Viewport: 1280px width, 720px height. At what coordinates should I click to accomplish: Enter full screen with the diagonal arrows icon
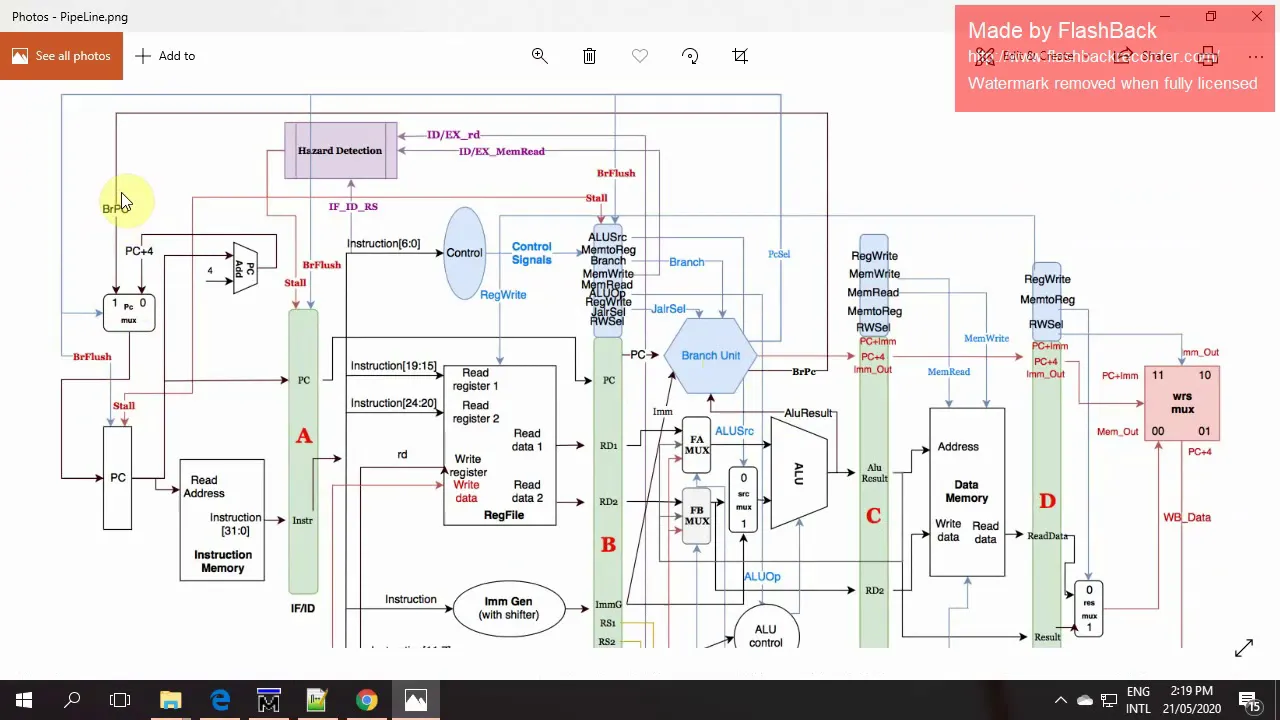coord(1243,649)
